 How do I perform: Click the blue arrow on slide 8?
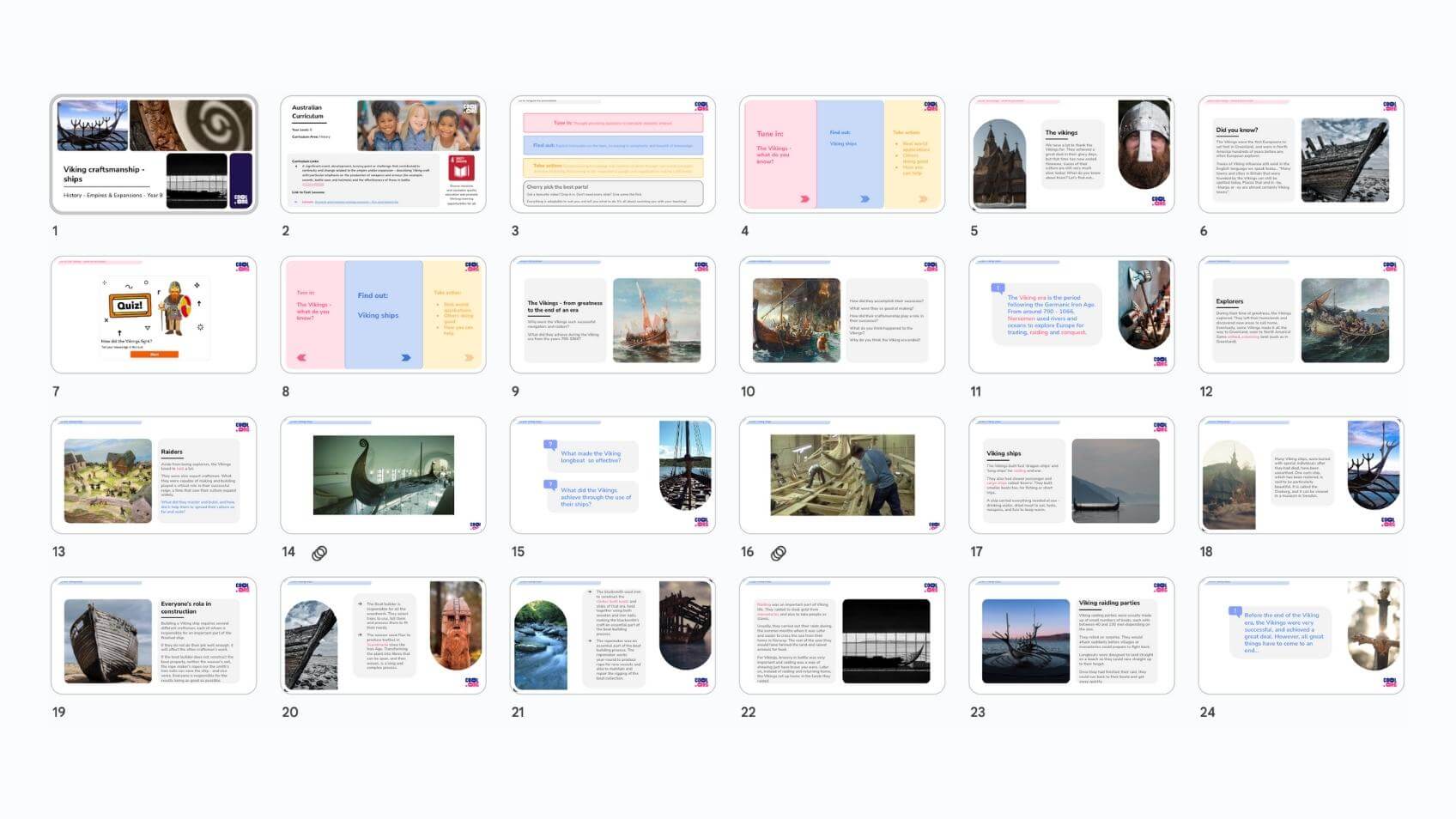(406, 358)
